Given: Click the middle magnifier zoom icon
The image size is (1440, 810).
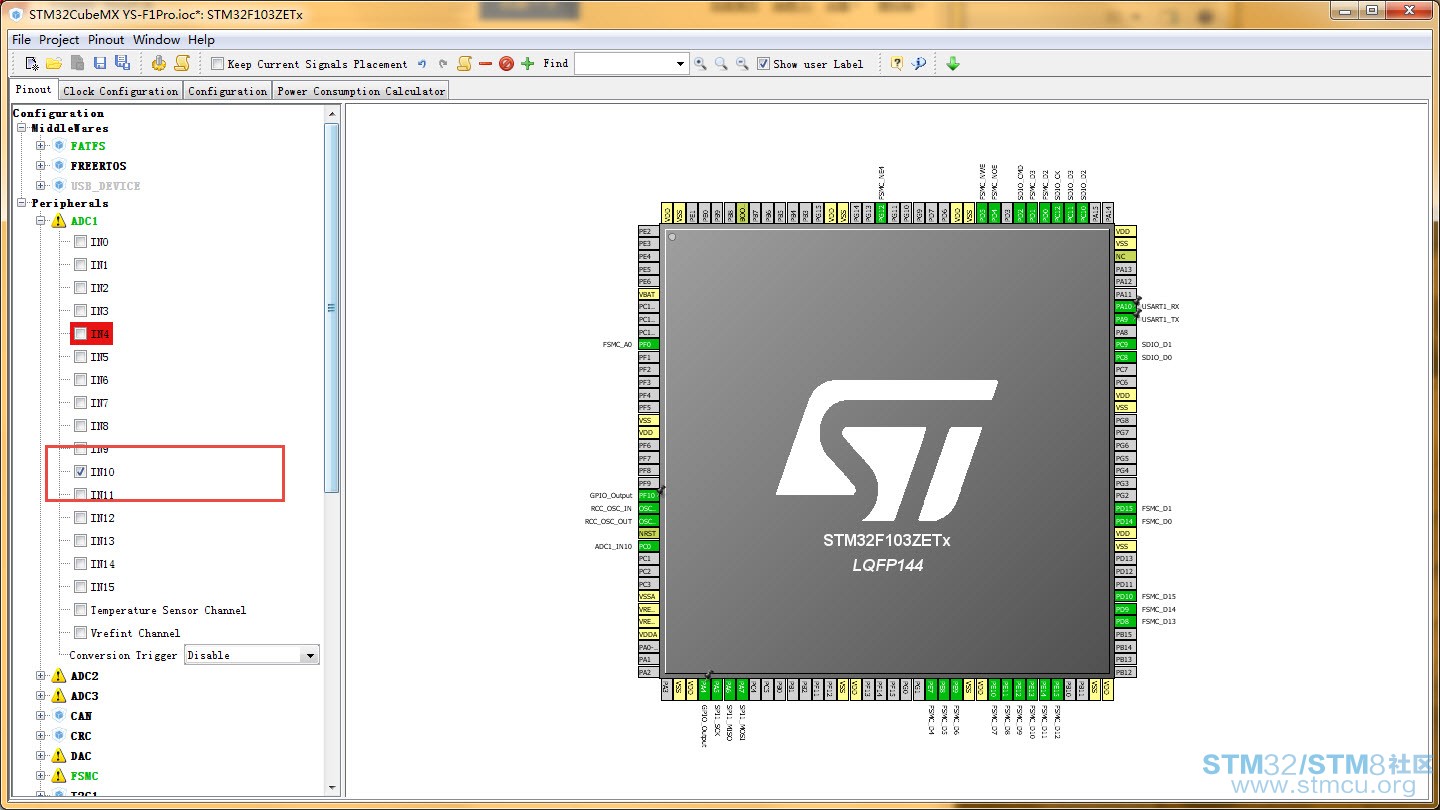Looking at the screenshot, I should click(x=721, y=64).
